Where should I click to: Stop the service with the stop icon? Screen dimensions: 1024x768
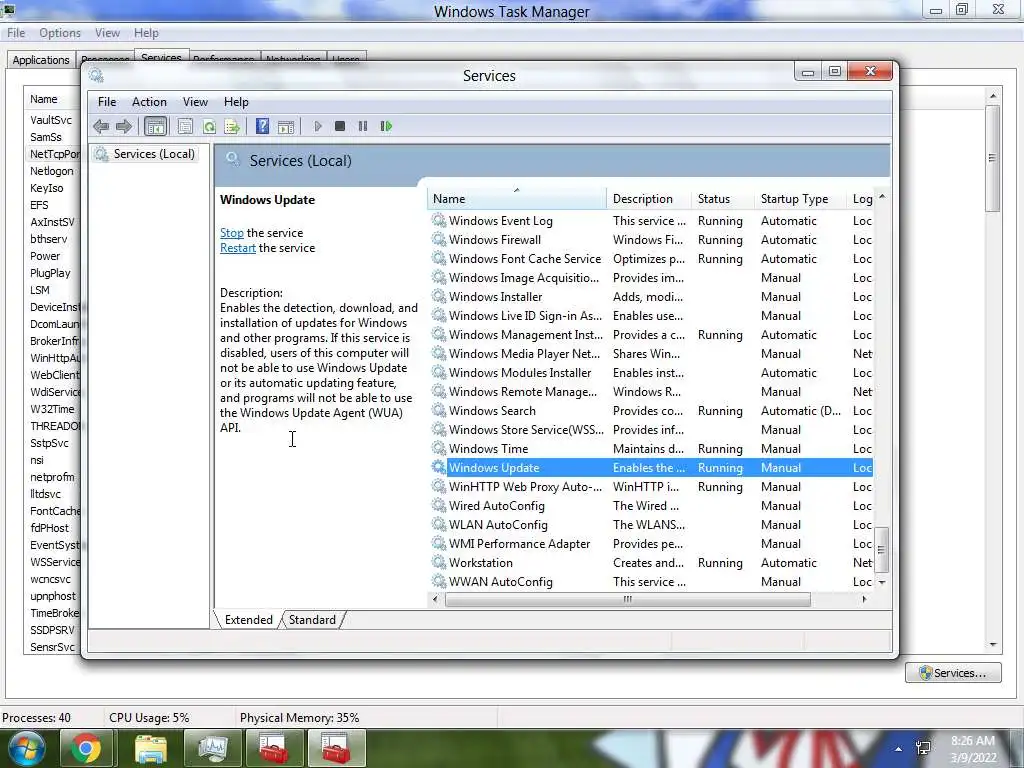(340, 126)
